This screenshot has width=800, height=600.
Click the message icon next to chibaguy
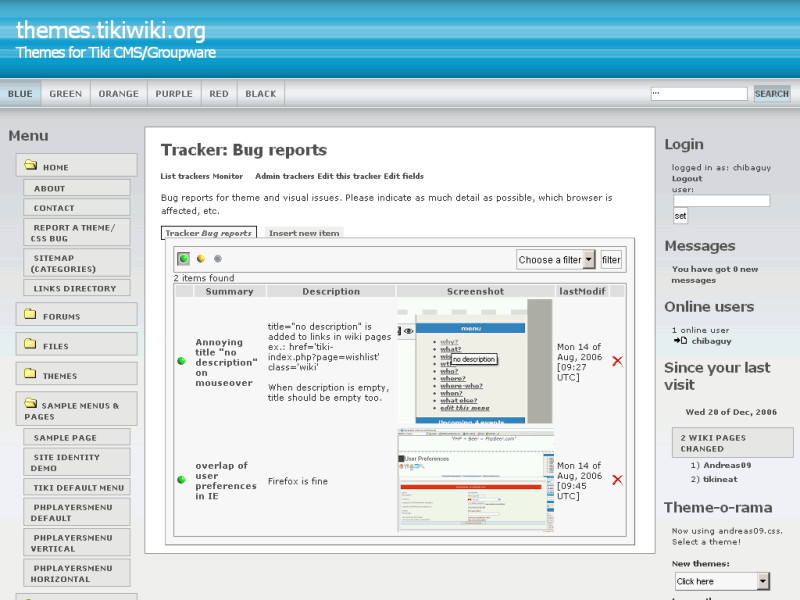tap(680, 341)
